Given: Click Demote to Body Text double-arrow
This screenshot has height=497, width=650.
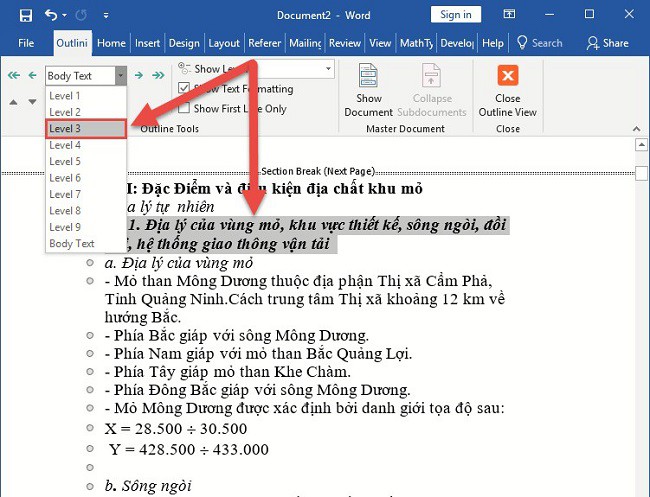Looking at the screenshot, I should pyautogui.click(x=158, y=75).
